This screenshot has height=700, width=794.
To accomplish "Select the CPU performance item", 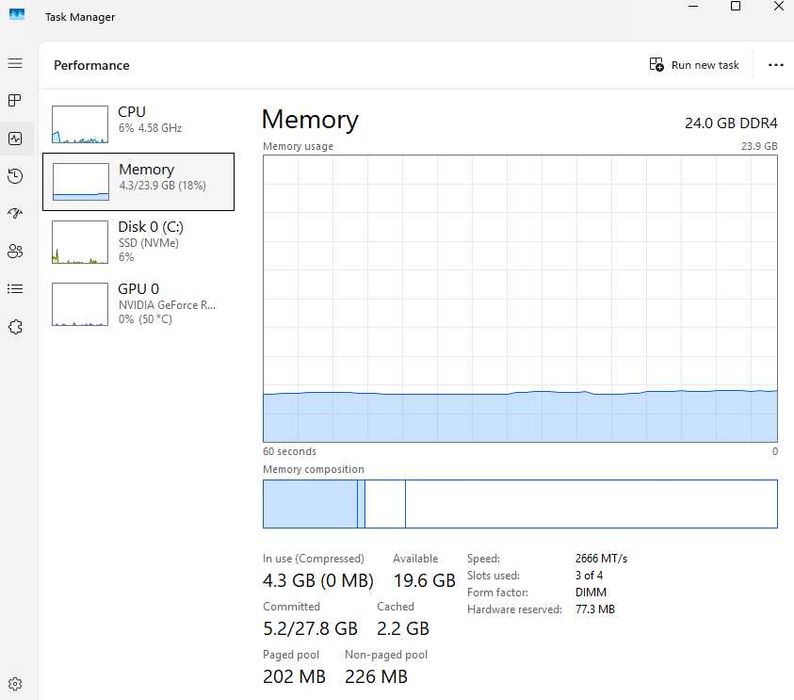I will (x=138, y=124).
